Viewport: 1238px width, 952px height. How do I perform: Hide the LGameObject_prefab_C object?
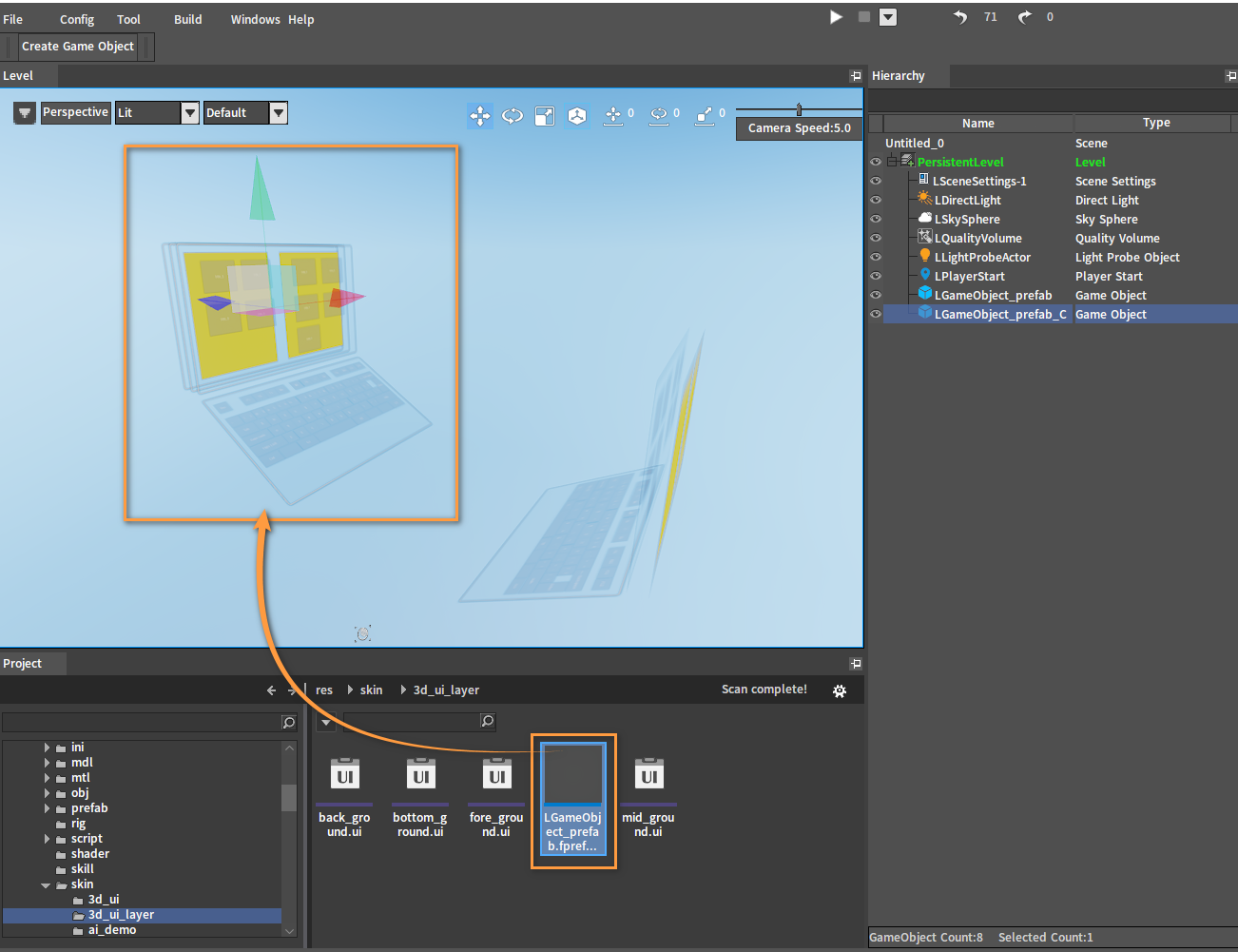pyautogui.click(x=876, y=314)
